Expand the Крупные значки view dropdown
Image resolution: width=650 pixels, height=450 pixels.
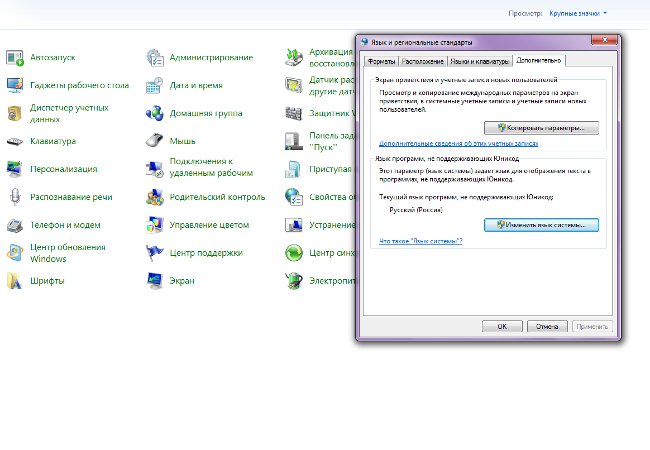tap(578, 13)
